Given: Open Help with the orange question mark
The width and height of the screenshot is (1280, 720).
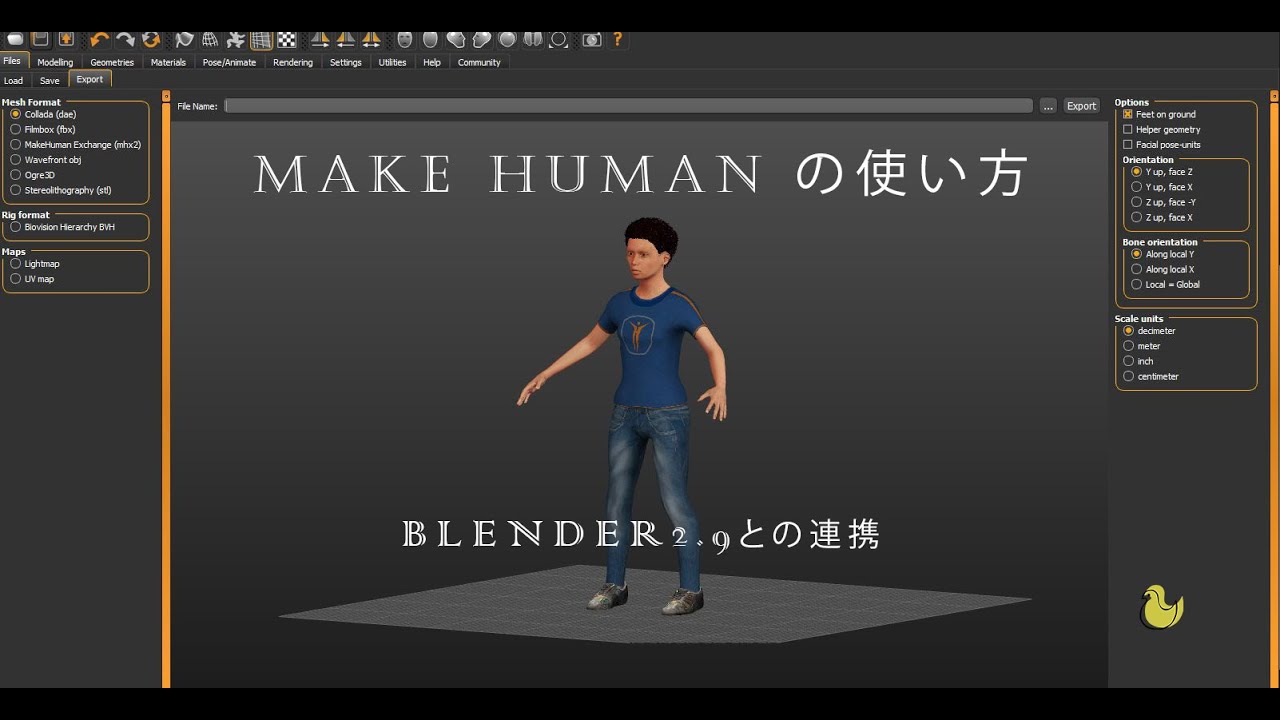Looking at the screenshot, I should pyautogui.click(x=618, y=39).
